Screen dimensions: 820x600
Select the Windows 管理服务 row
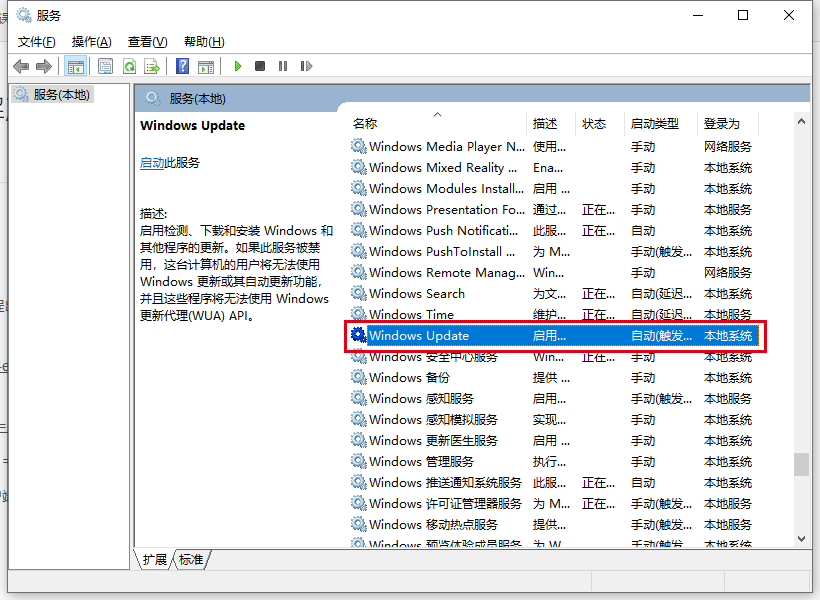(554, 461)
